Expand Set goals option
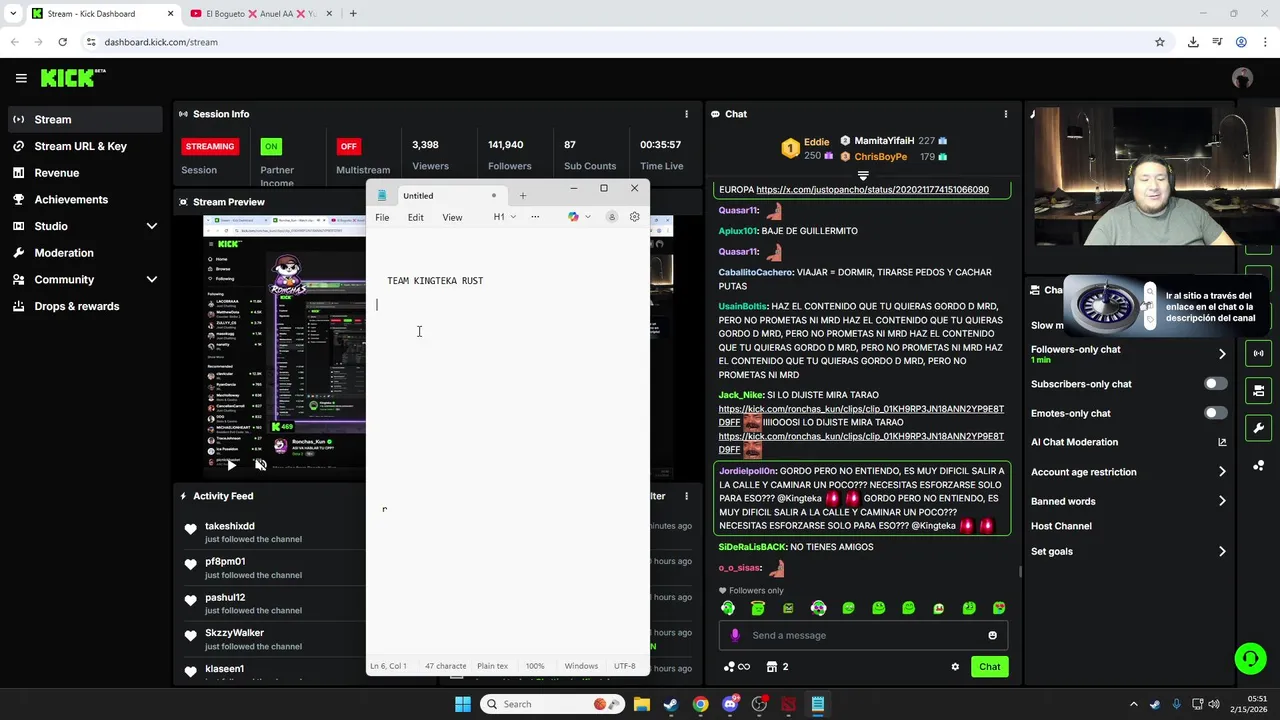The width and height of the screenshot is (1280, 720). 1222,551
